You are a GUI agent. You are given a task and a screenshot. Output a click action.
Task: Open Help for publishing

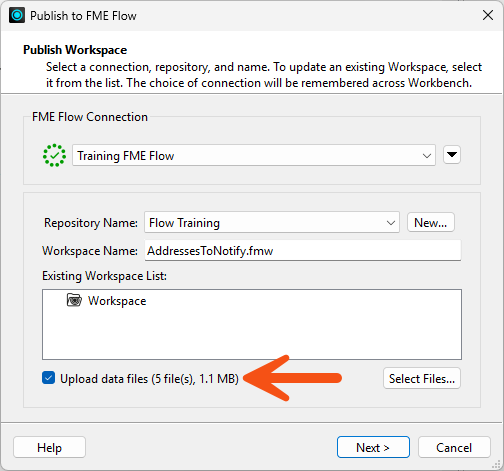pos(49,447)
